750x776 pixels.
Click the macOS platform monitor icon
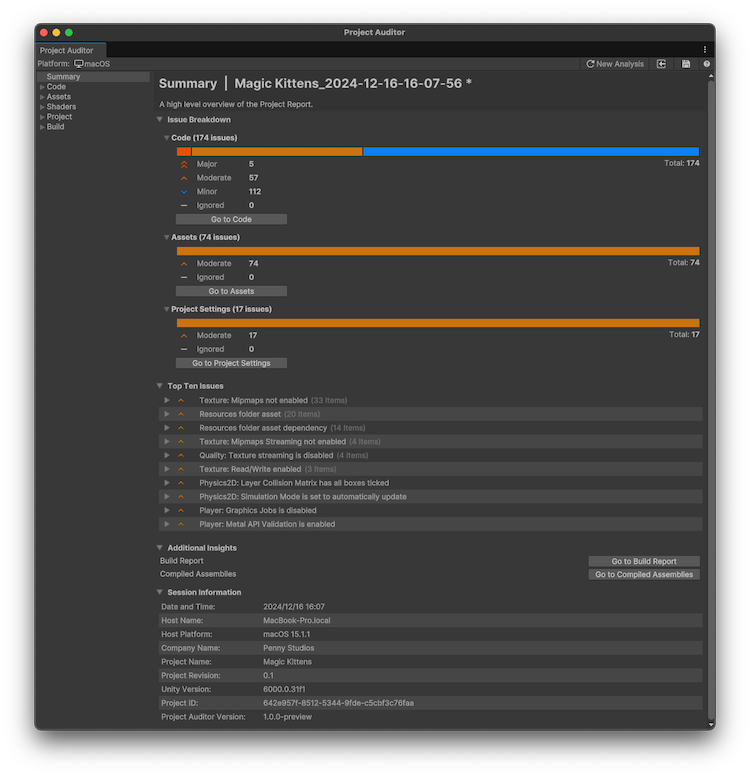tap(79, 64)
